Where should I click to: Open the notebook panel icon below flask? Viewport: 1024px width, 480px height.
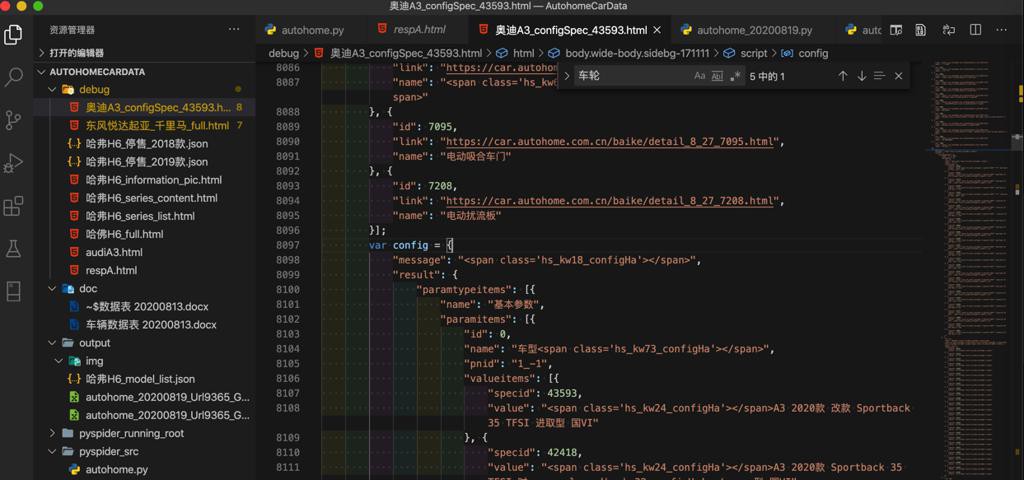point(13,291)
